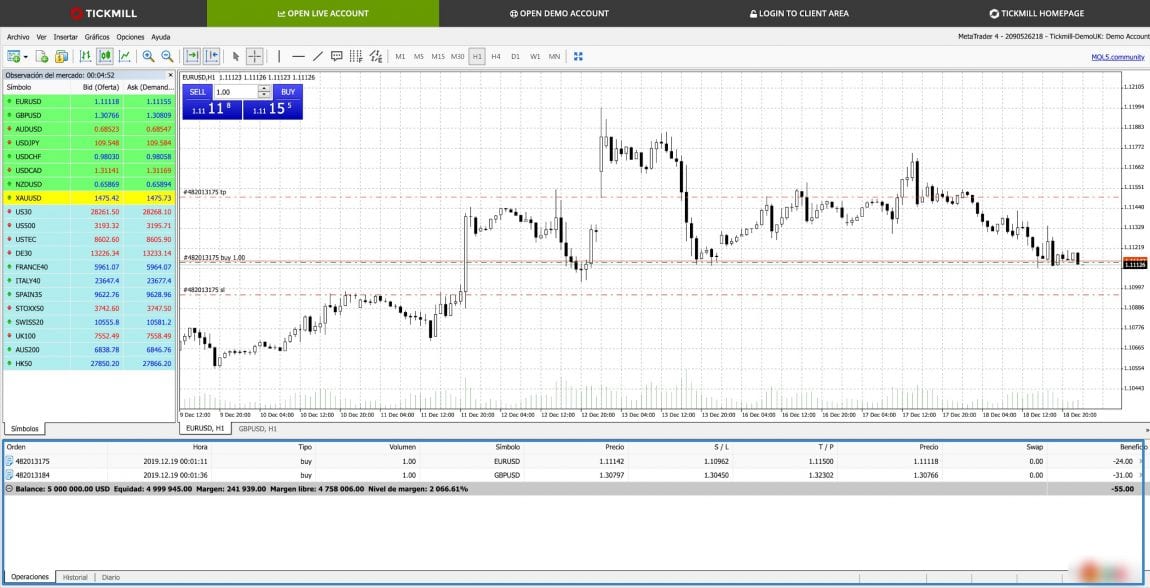Collapse the Balance summary row
This screenshot has width=1150, height=588.
coord(9,489)
